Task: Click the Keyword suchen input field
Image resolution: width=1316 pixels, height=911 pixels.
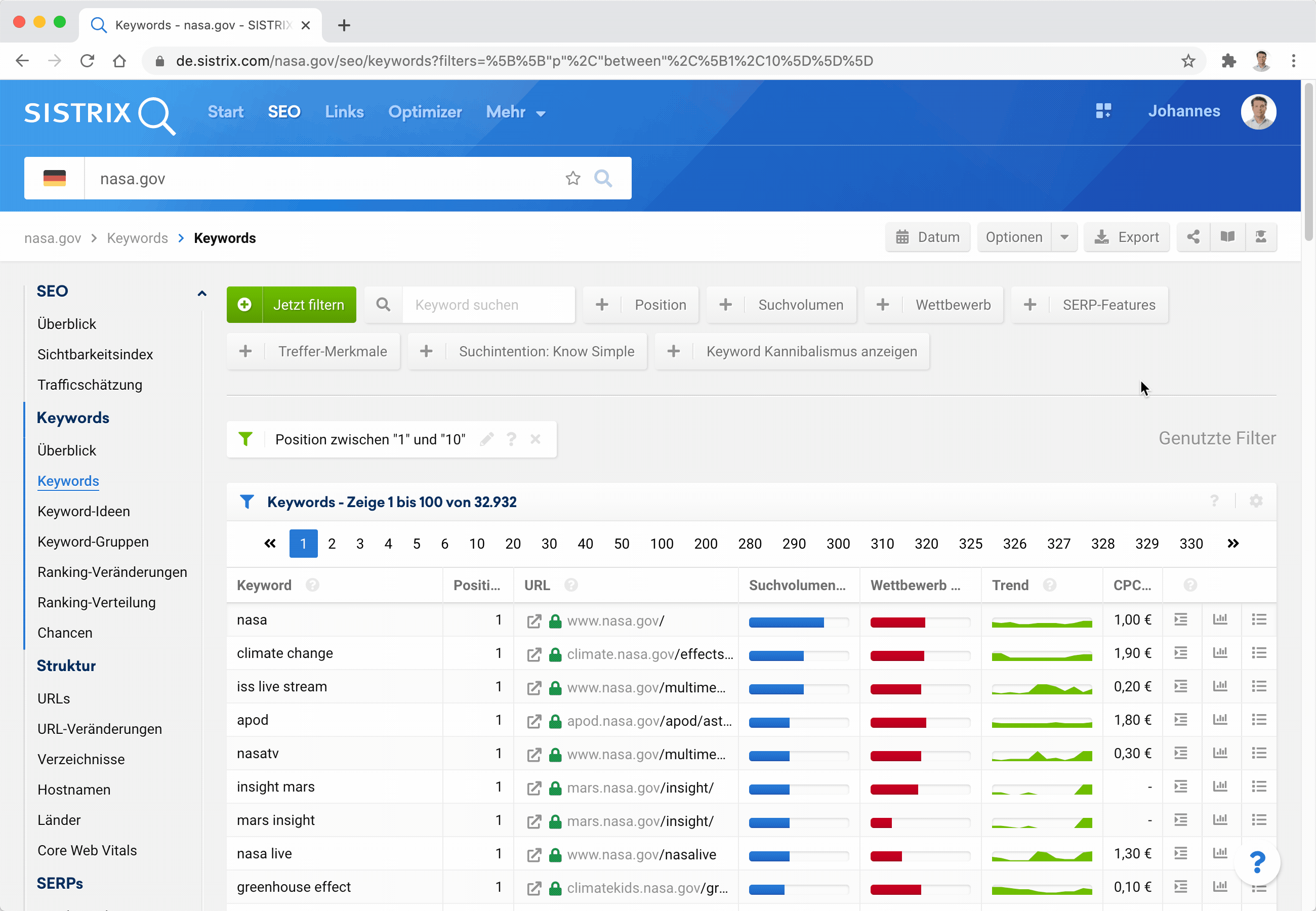Action: pyautogui.click(x=488, y=305)
